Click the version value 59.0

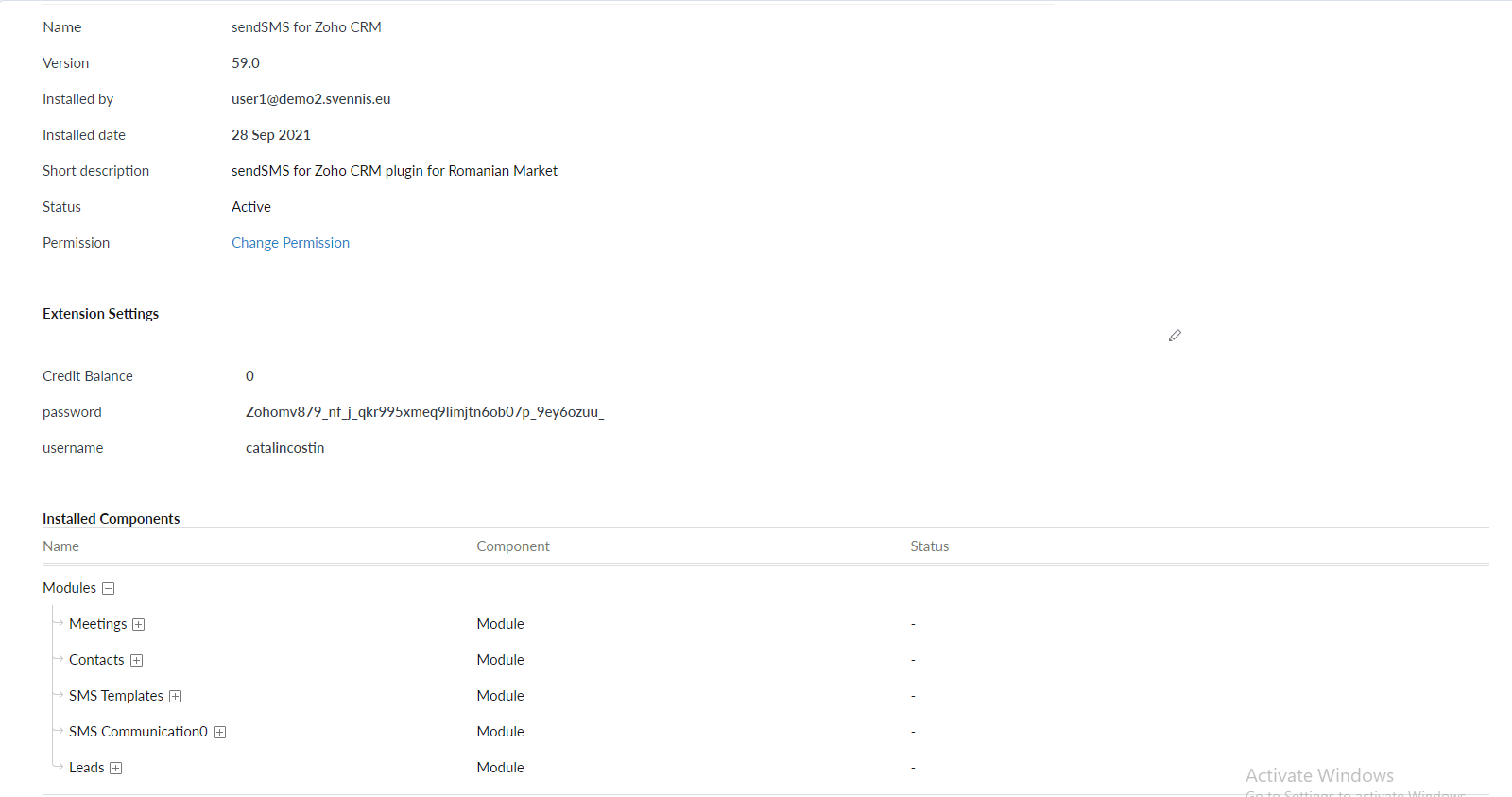[246, 63]
